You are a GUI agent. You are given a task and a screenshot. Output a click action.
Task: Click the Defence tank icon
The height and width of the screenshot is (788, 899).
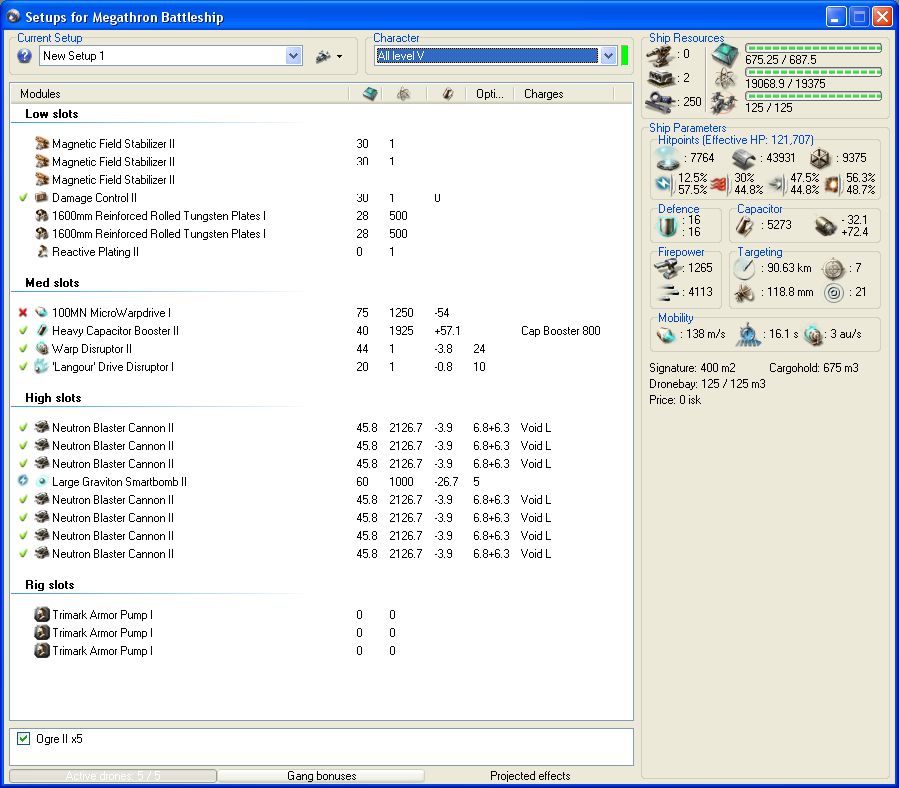tap(667, 226)
